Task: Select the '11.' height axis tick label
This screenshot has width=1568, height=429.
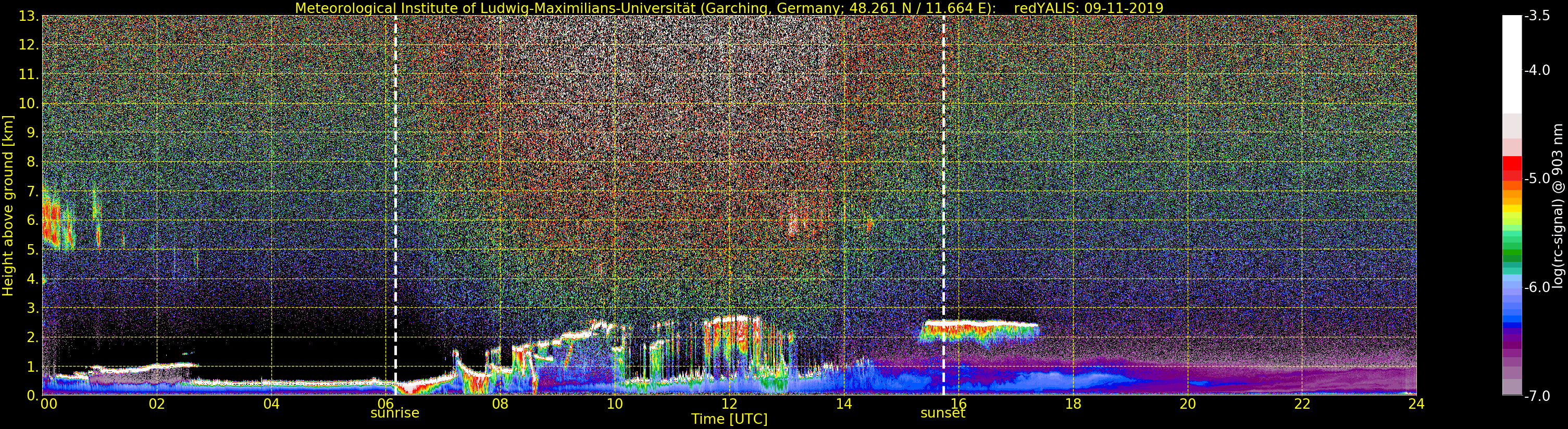Action: click(29, 74)
